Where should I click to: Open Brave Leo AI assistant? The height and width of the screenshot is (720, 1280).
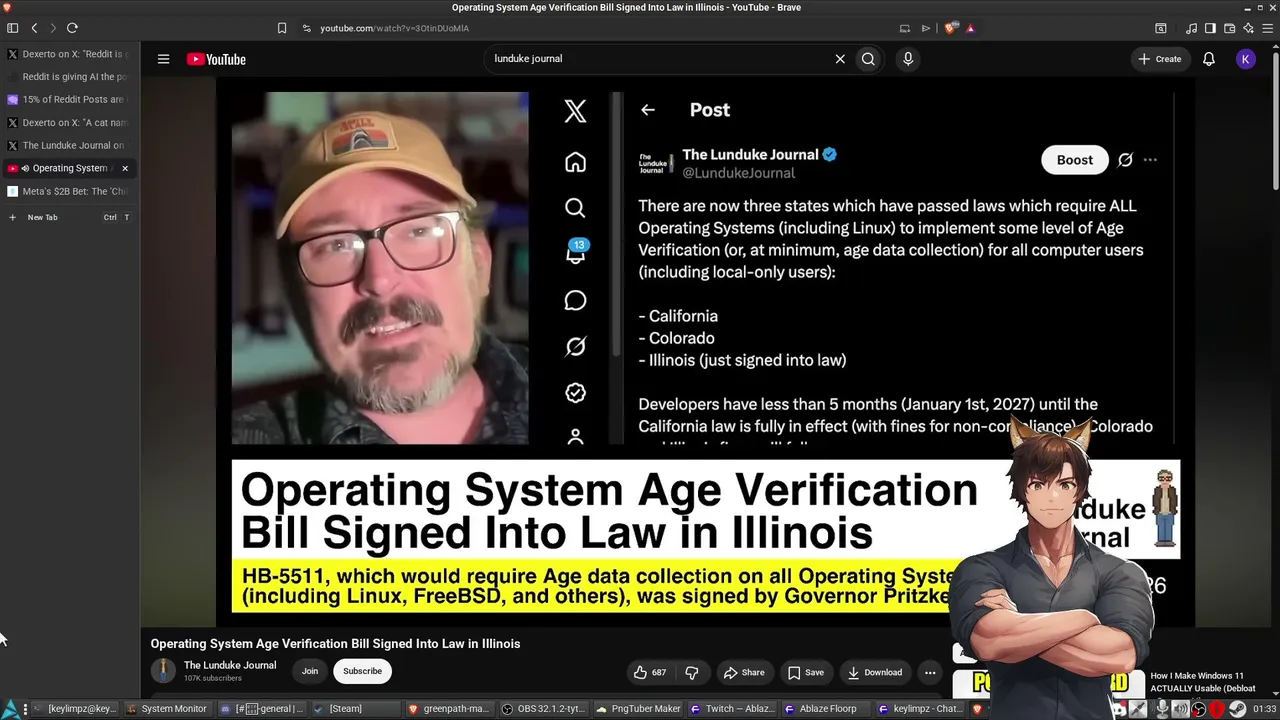coord(1248,28)
